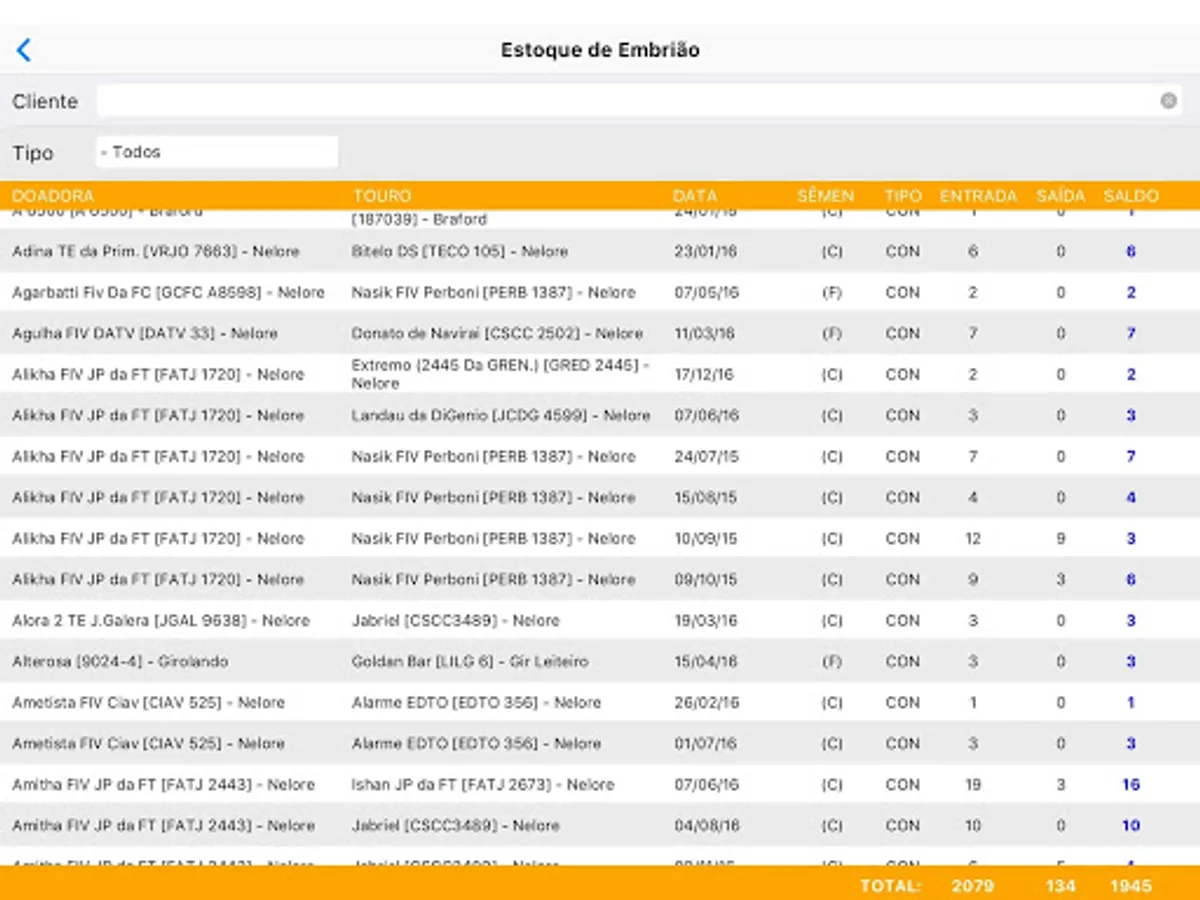Click total saldo 1945

(x=1131, y=885)
